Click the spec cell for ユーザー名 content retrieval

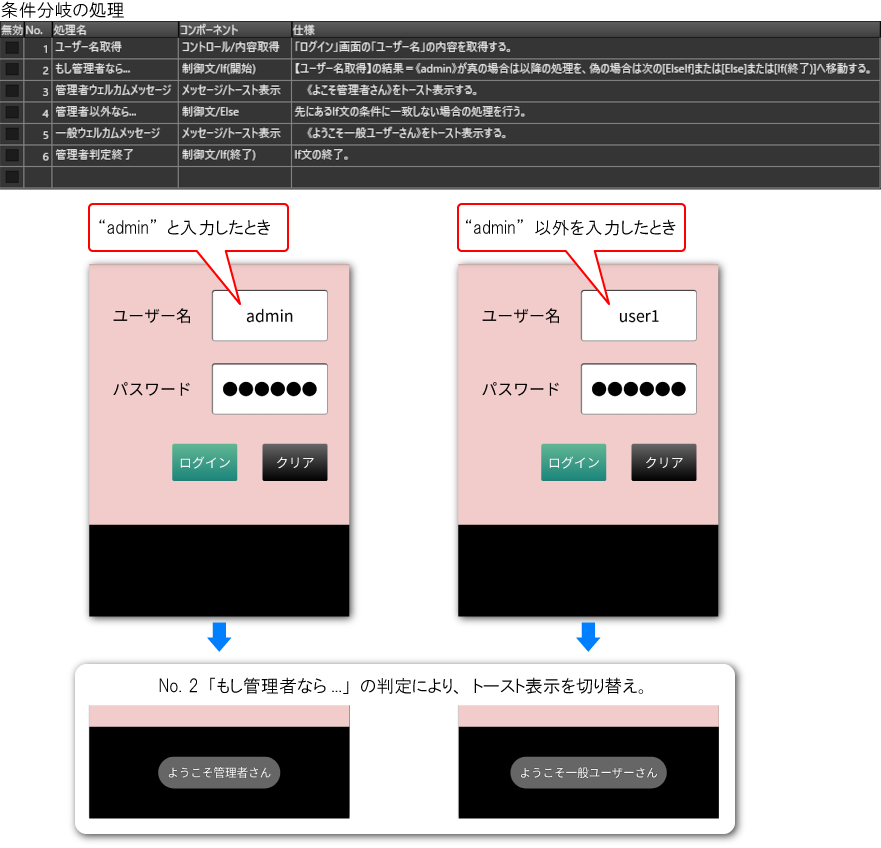tap(586, 47)
